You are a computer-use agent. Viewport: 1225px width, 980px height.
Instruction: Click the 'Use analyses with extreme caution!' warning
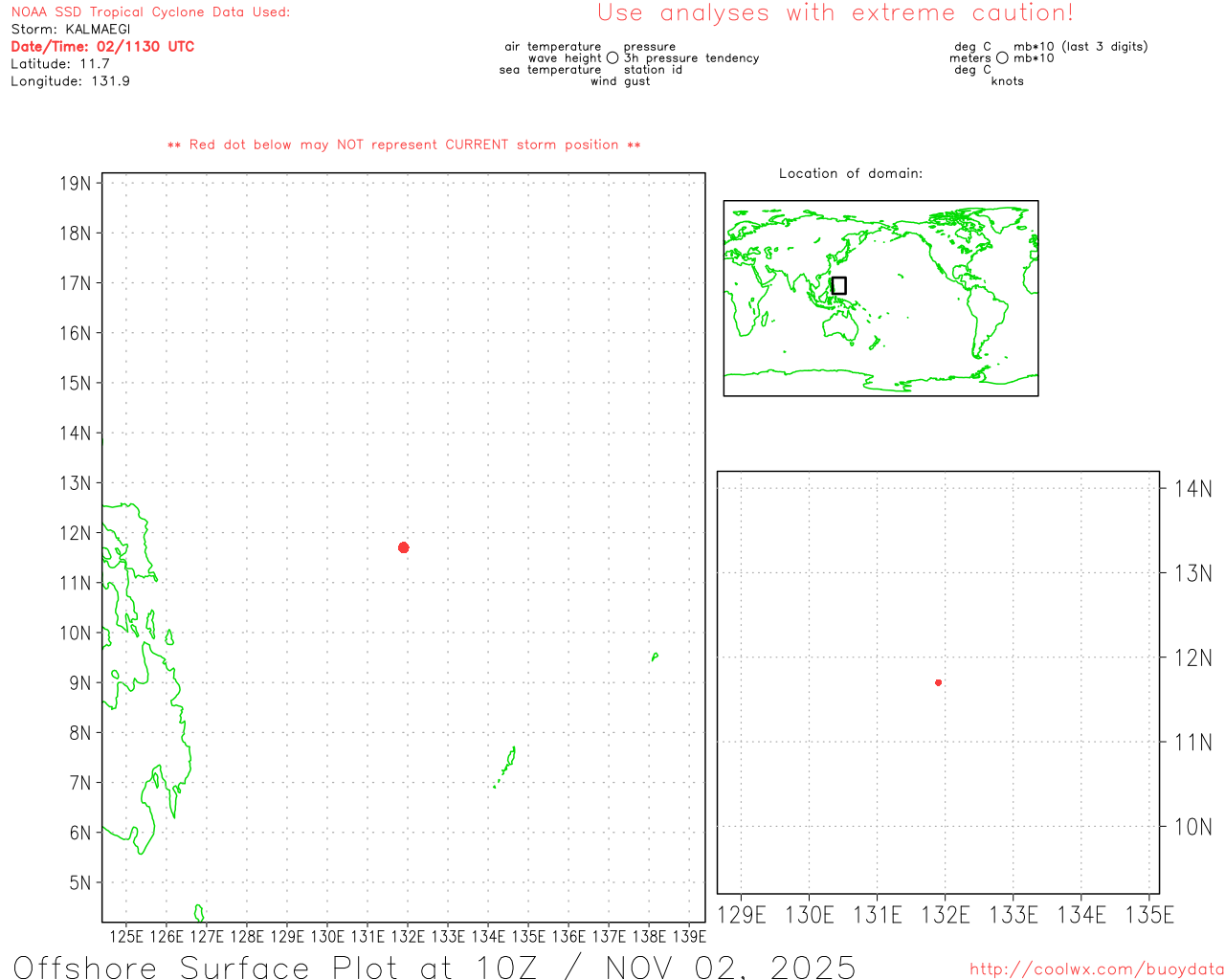coord(835,13)
